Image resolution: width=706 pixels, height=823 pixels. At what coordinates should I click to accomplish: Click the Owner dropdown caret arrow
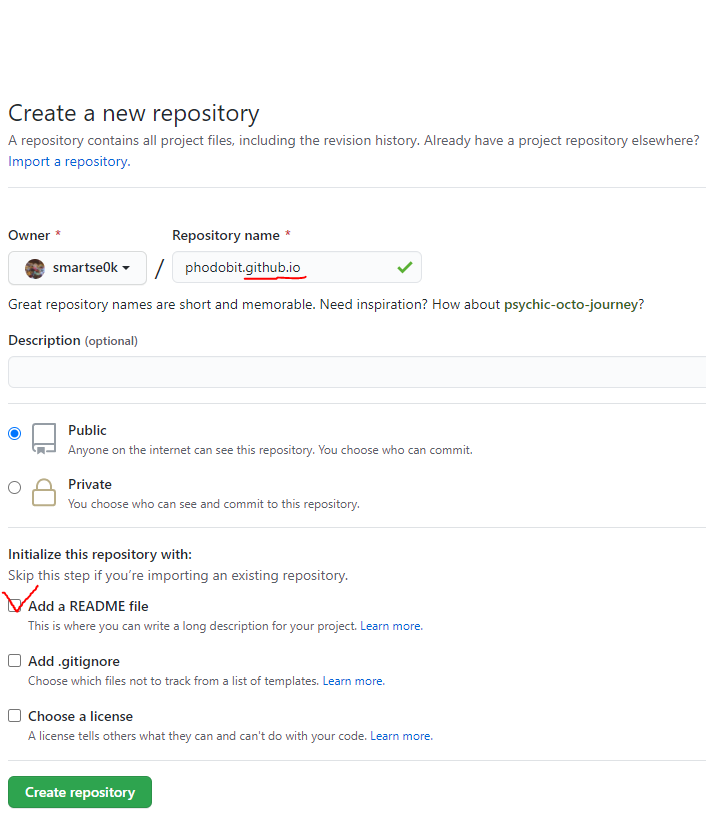[126, 268]
